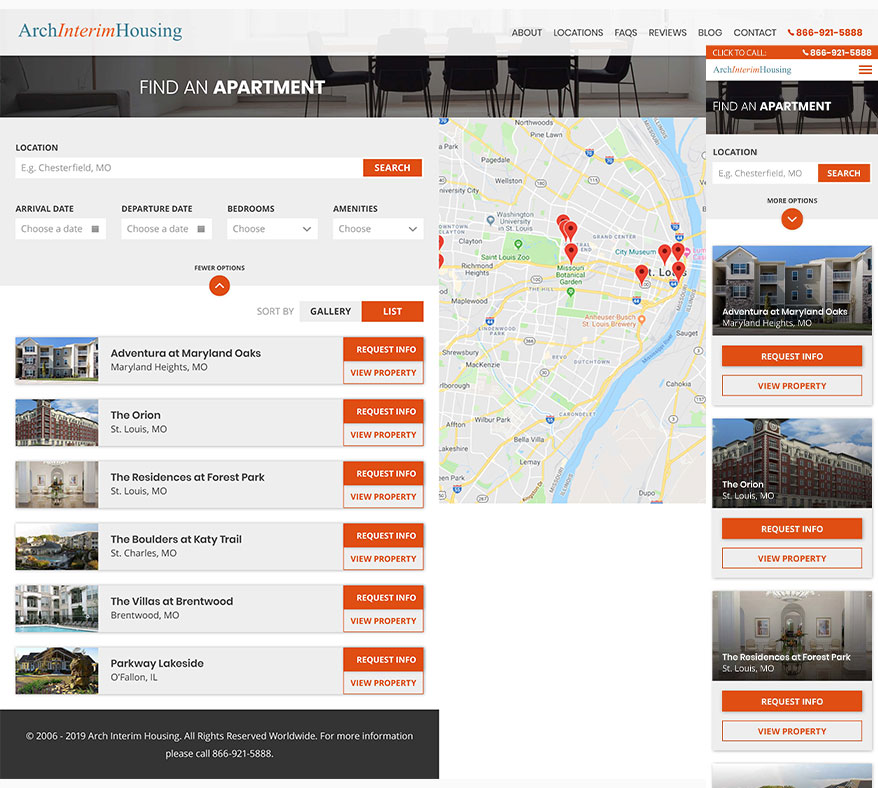Open the Blog page
This screenshot has width=878, height=788.
click(x=709, y=32)
